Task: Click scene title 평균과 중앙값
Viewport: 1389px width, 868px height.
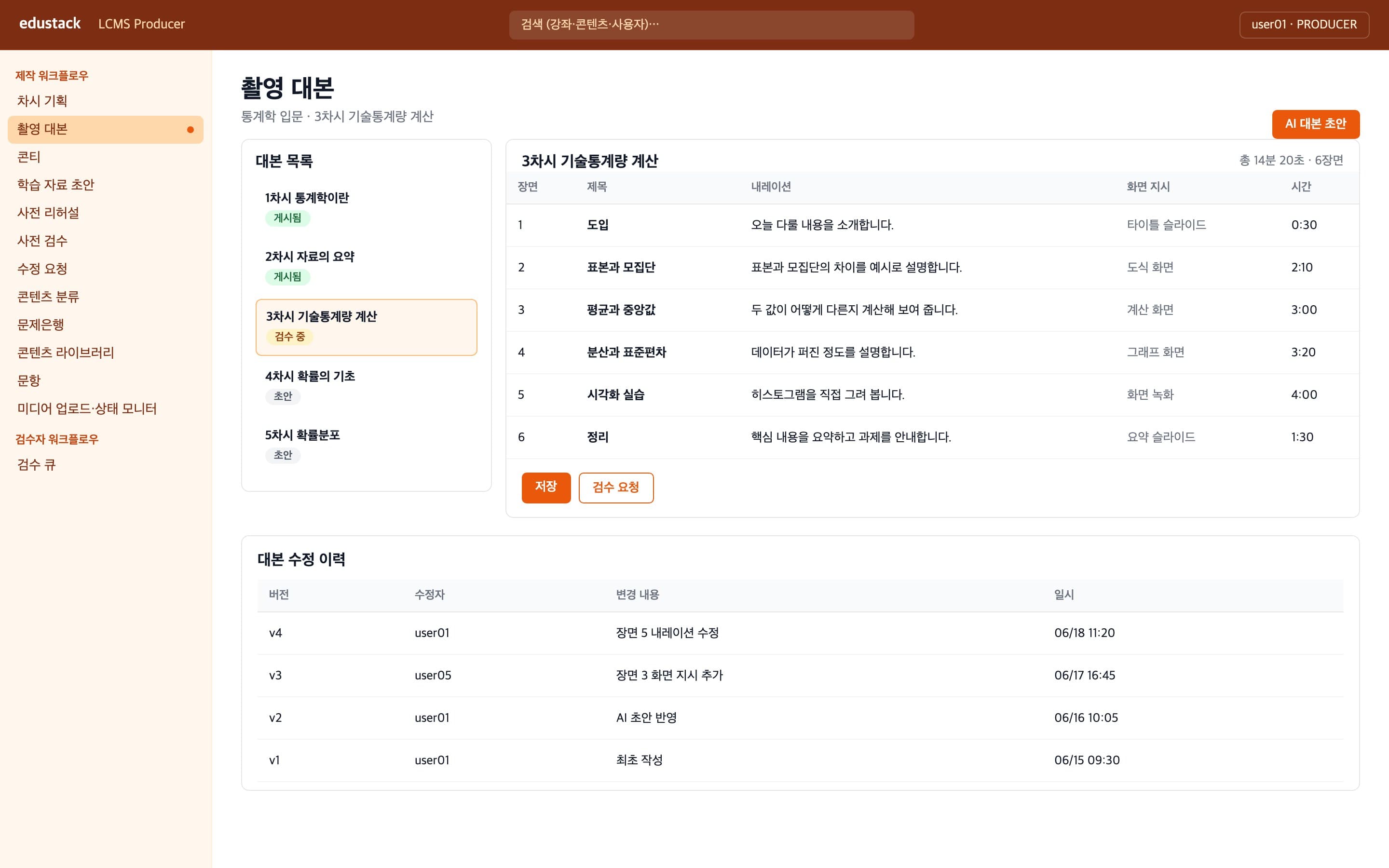Action: [x=620, y=310]
